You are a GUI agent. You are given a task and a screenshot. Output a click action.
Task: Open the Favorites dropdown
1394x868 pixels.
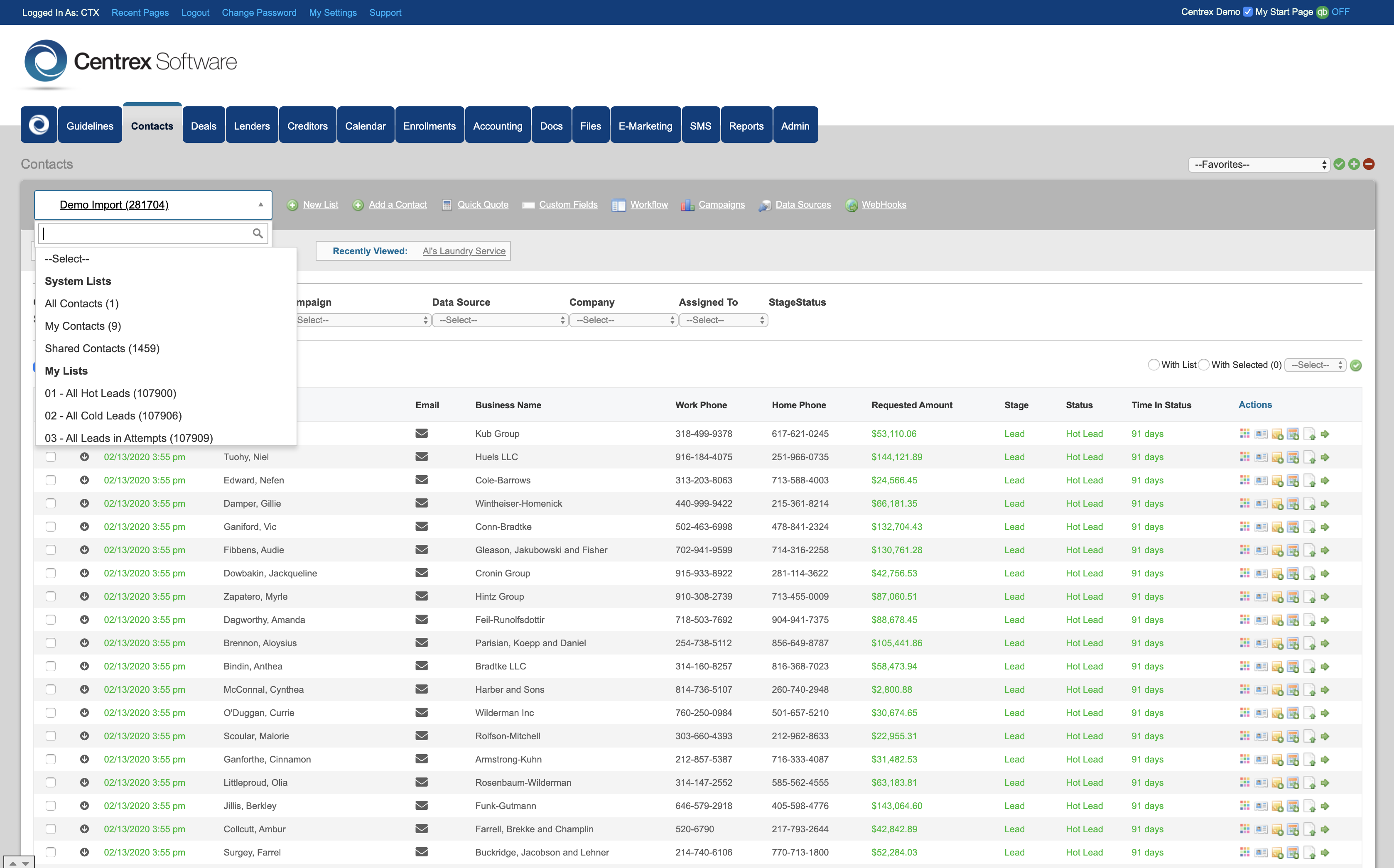(x=1259, y=164)
